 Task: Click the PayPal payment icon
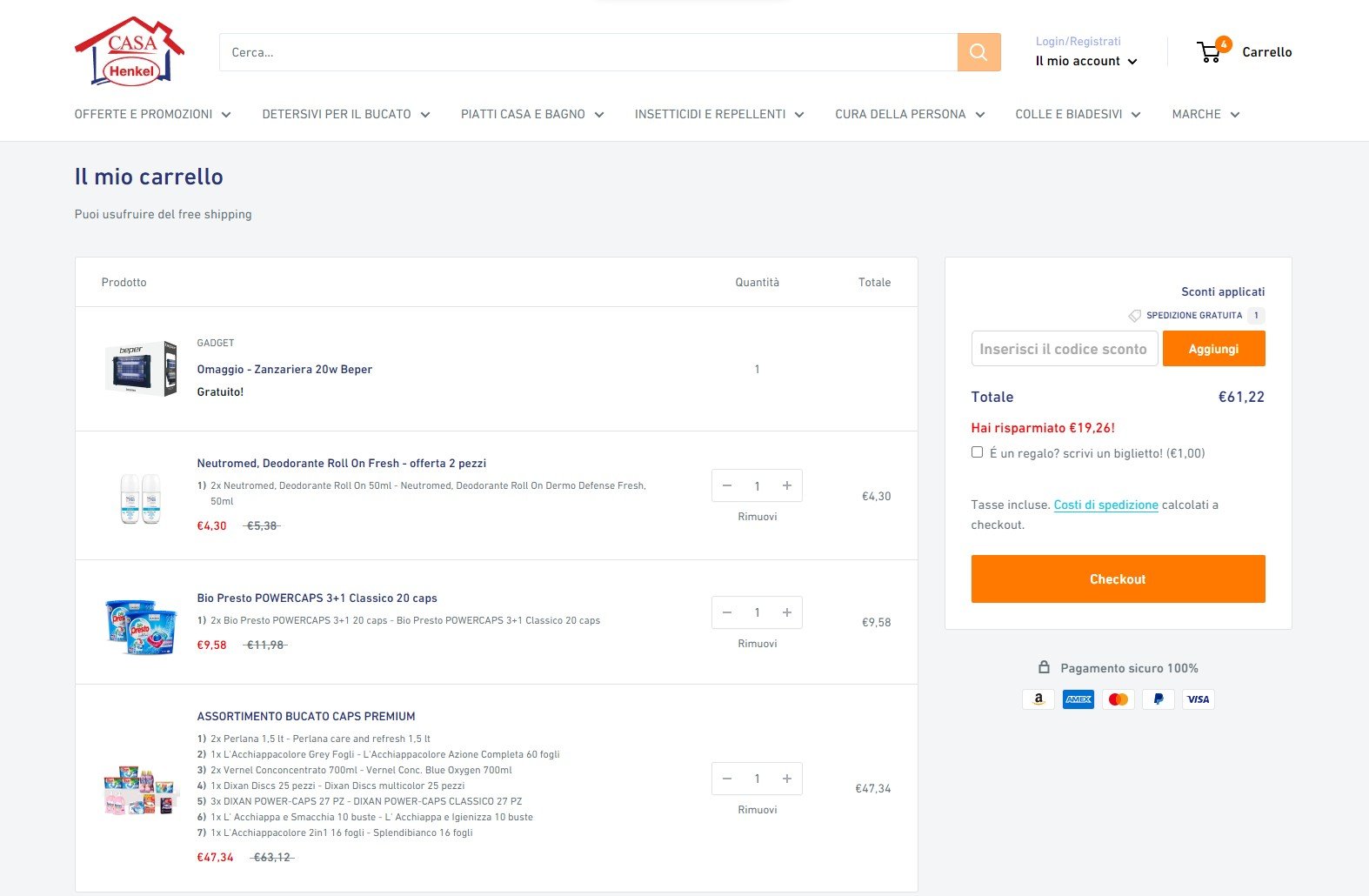(x=1158, y=699)
